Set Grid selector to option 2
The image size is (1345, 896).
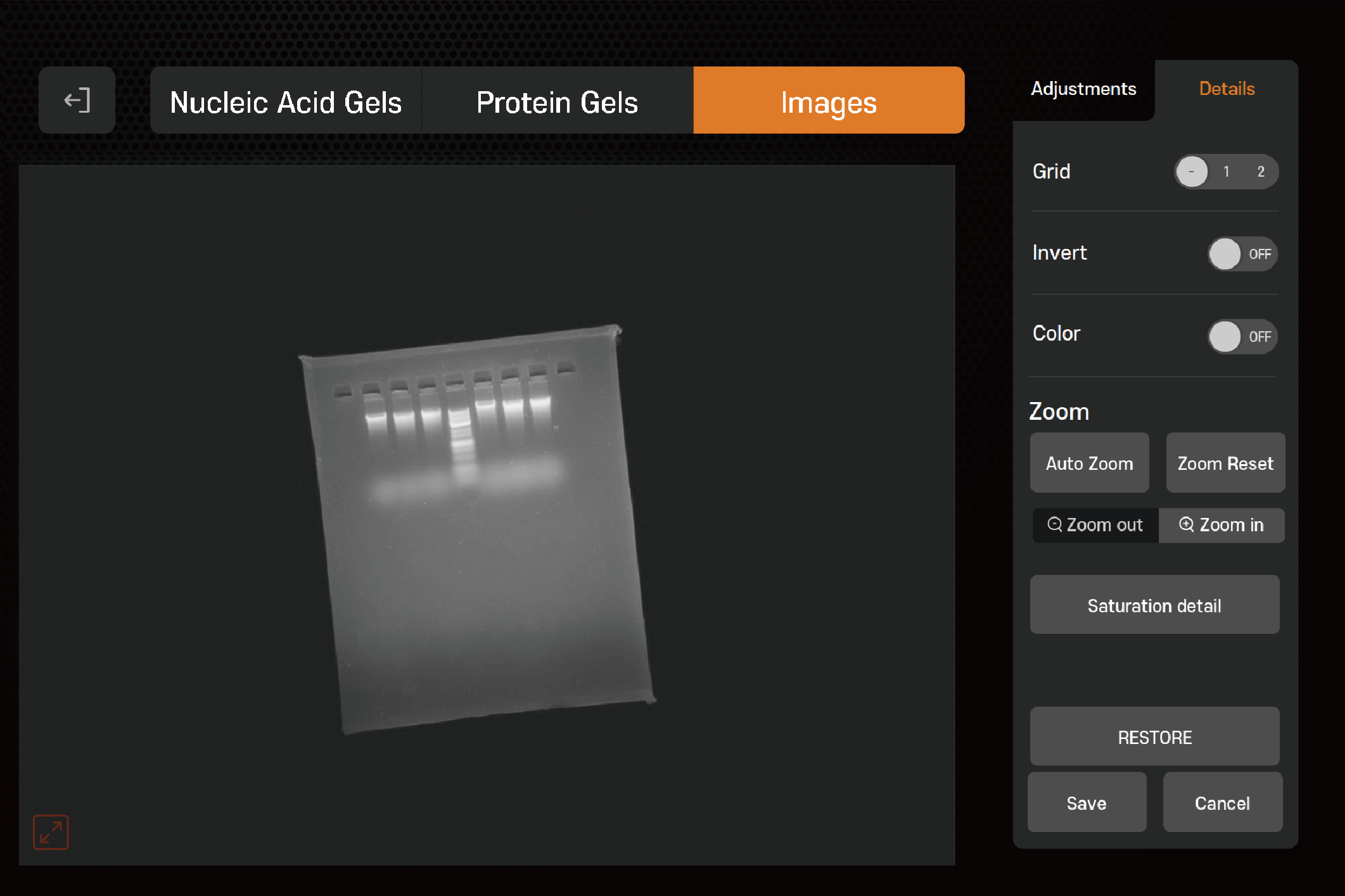click(x=1261, y=172)
